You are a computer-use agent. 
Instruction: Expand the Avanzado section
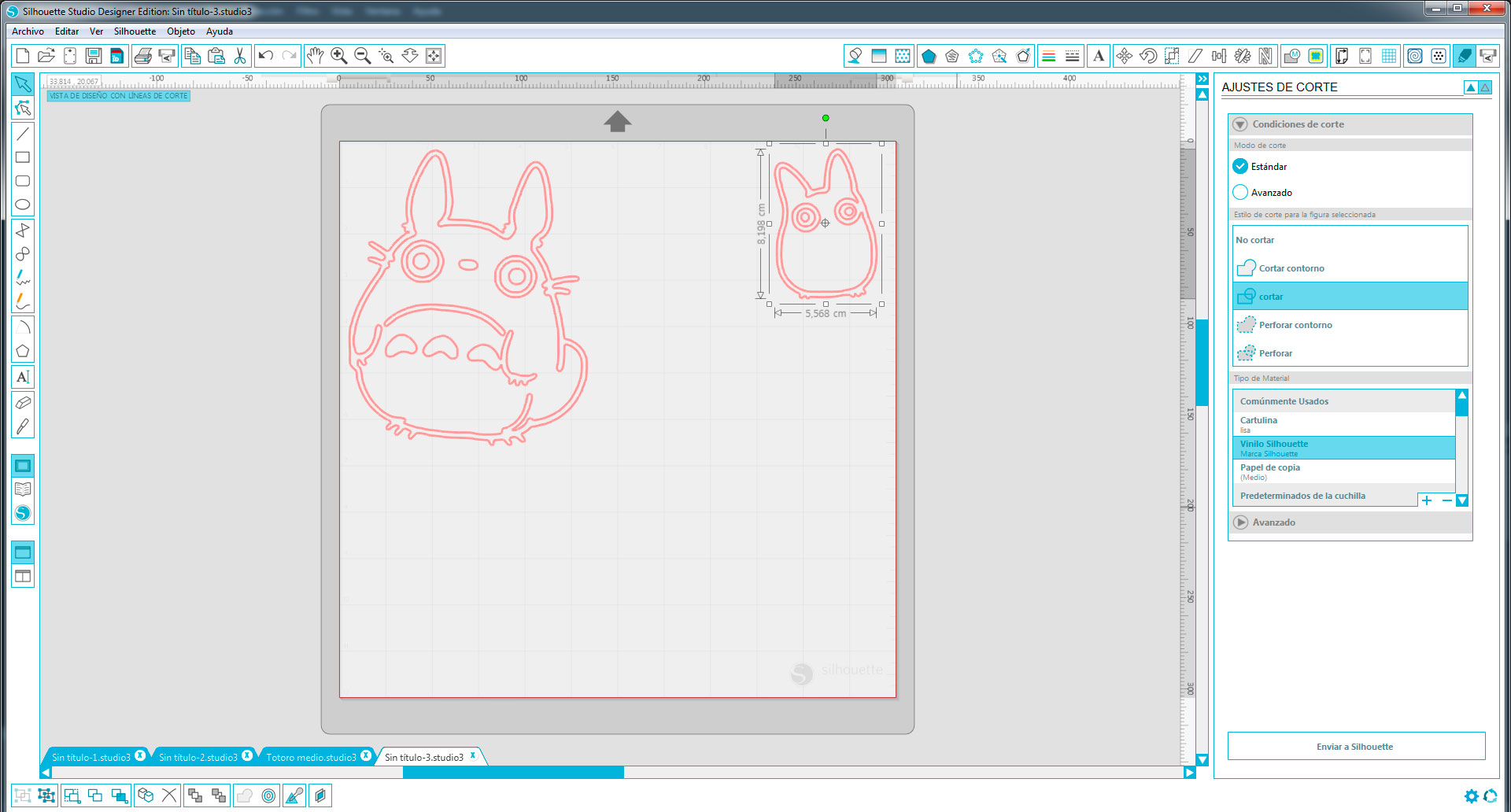(x=1241, y=522)
